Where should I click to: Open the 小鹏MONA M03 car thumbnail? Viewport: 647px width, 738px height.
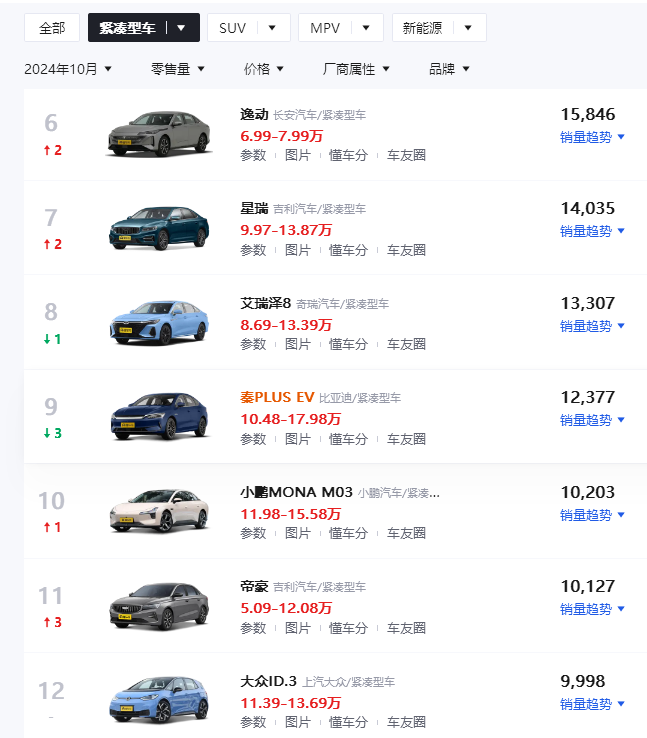click(x=159, y=511)
